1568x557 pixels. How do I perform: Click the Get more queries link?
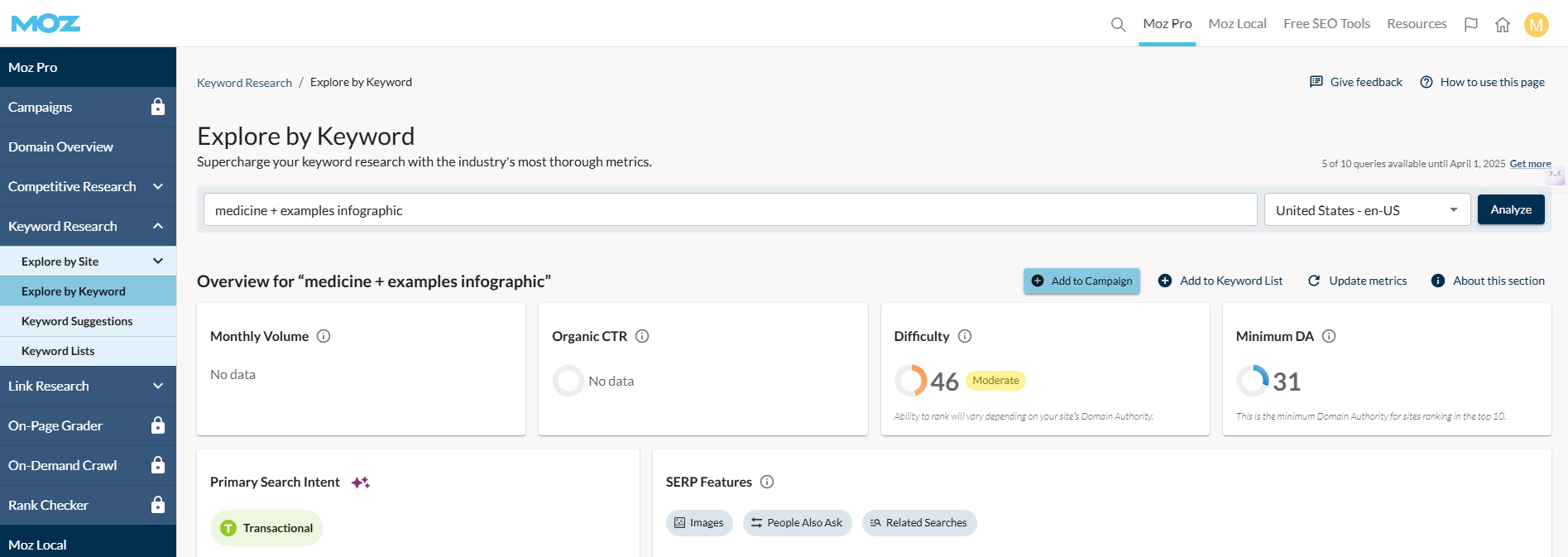click(1530, 164)
